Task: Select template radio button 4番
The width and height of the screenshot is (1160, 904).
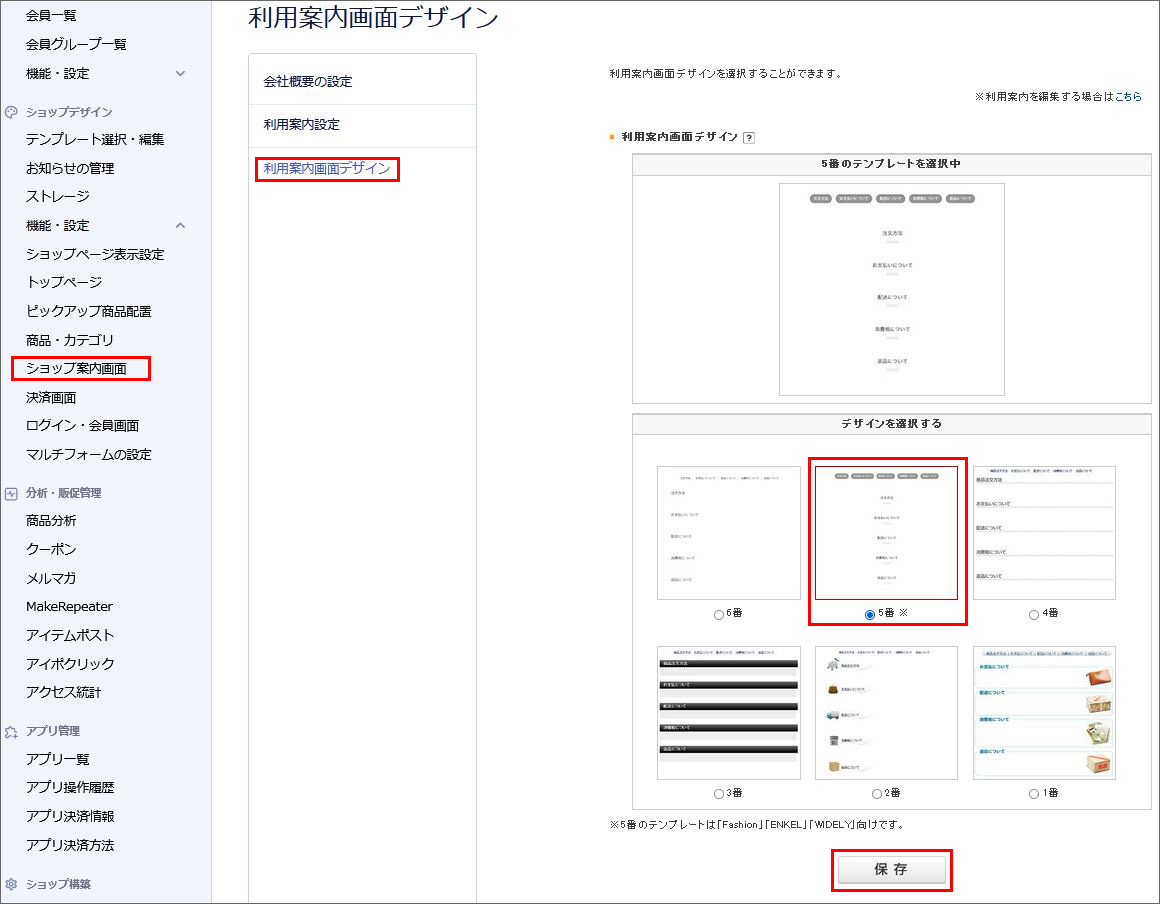Action: coord(1033,615)
